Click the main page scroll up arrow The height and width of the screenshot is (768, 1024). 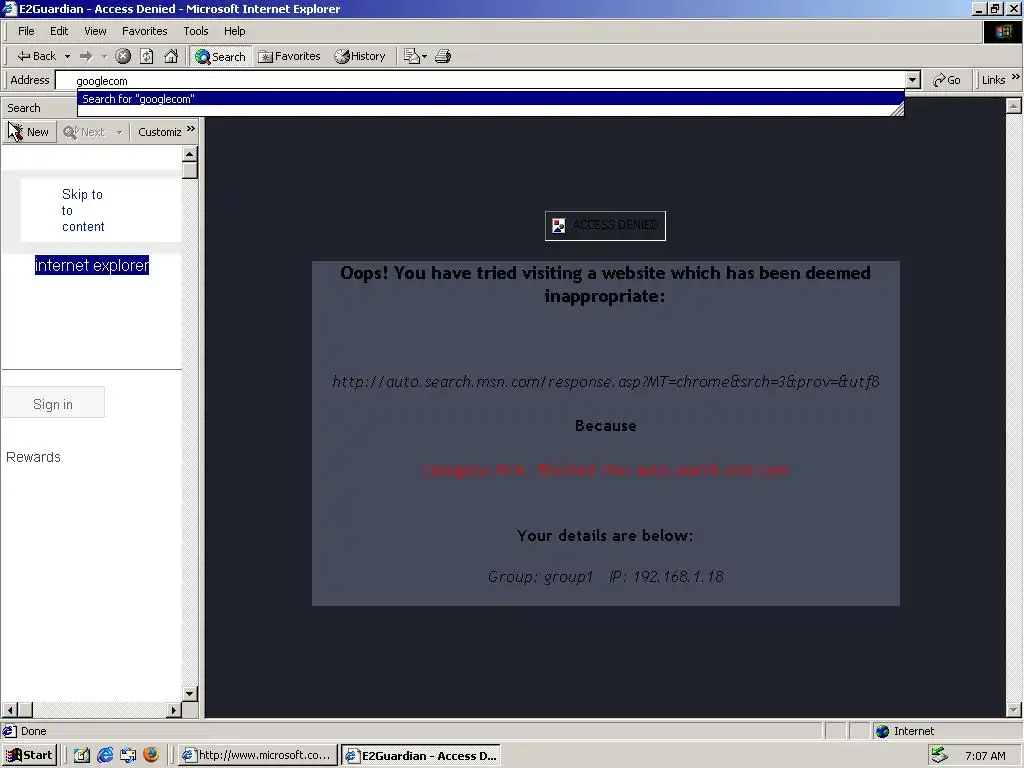click(x=1014, y=105)
